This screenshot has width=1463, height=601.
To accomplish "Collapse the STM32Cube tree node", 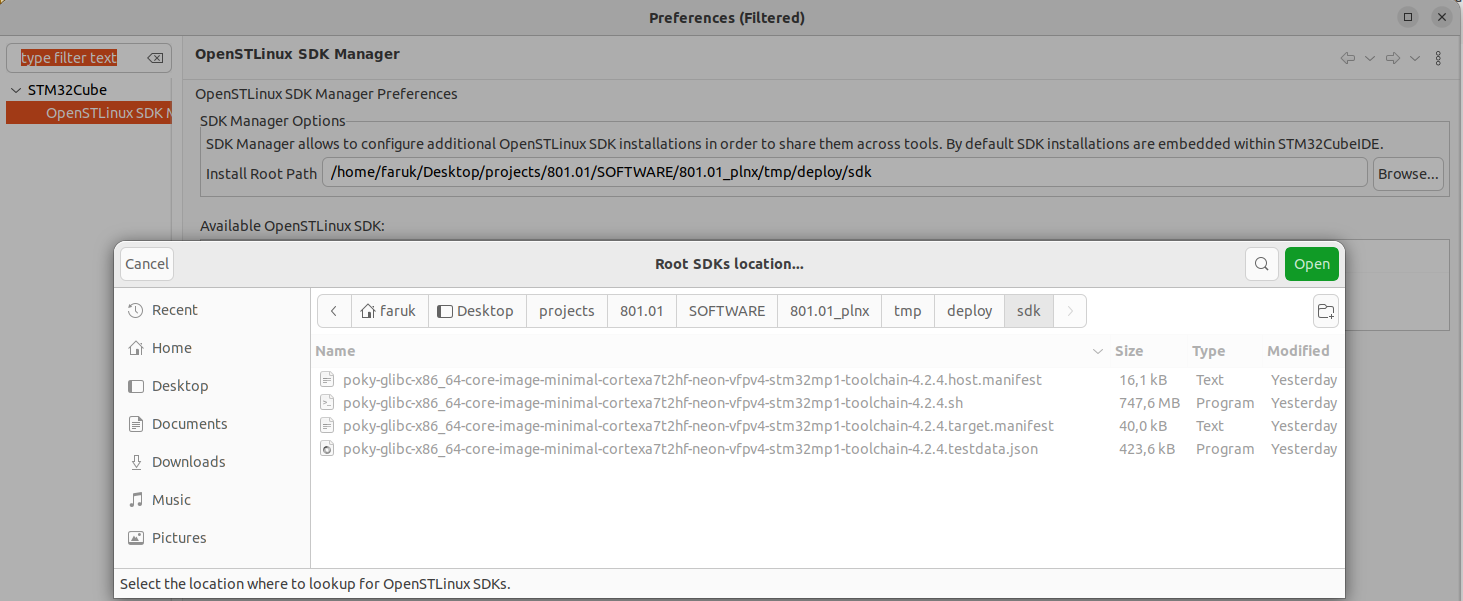I will click(x=15, y=90).
